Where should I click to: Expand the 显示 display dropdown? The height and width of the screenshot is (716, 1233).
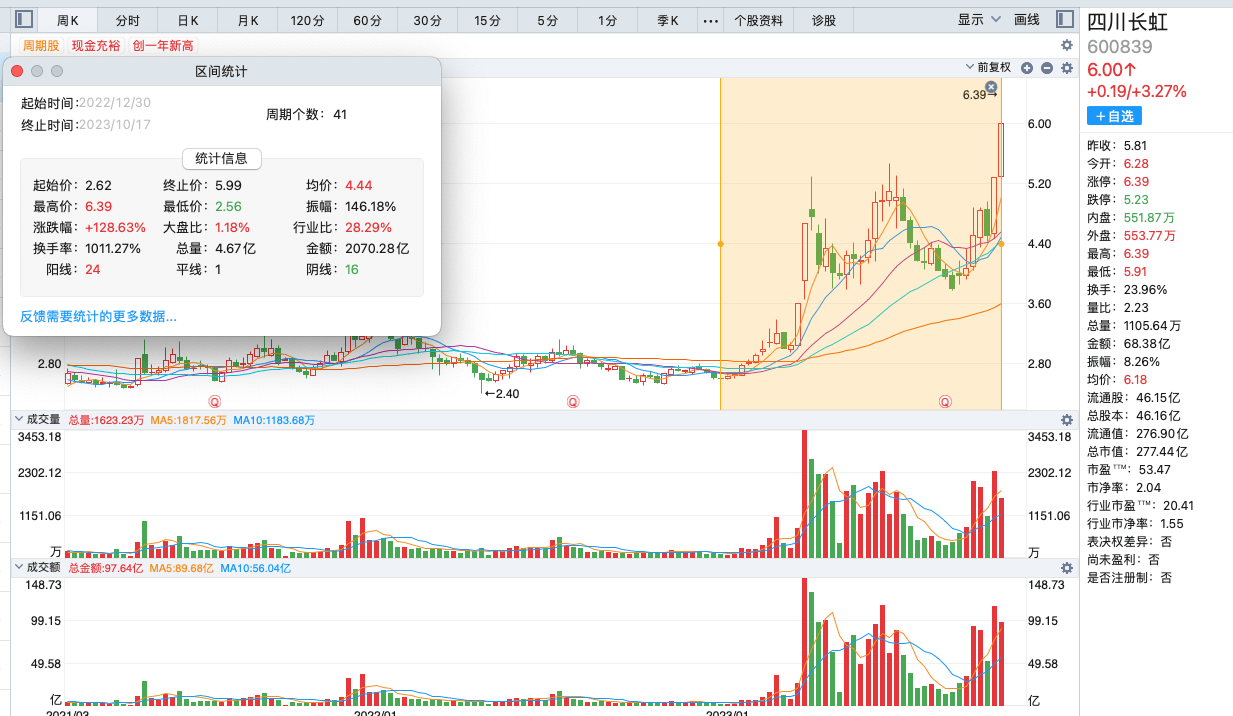tap(979, 20)
